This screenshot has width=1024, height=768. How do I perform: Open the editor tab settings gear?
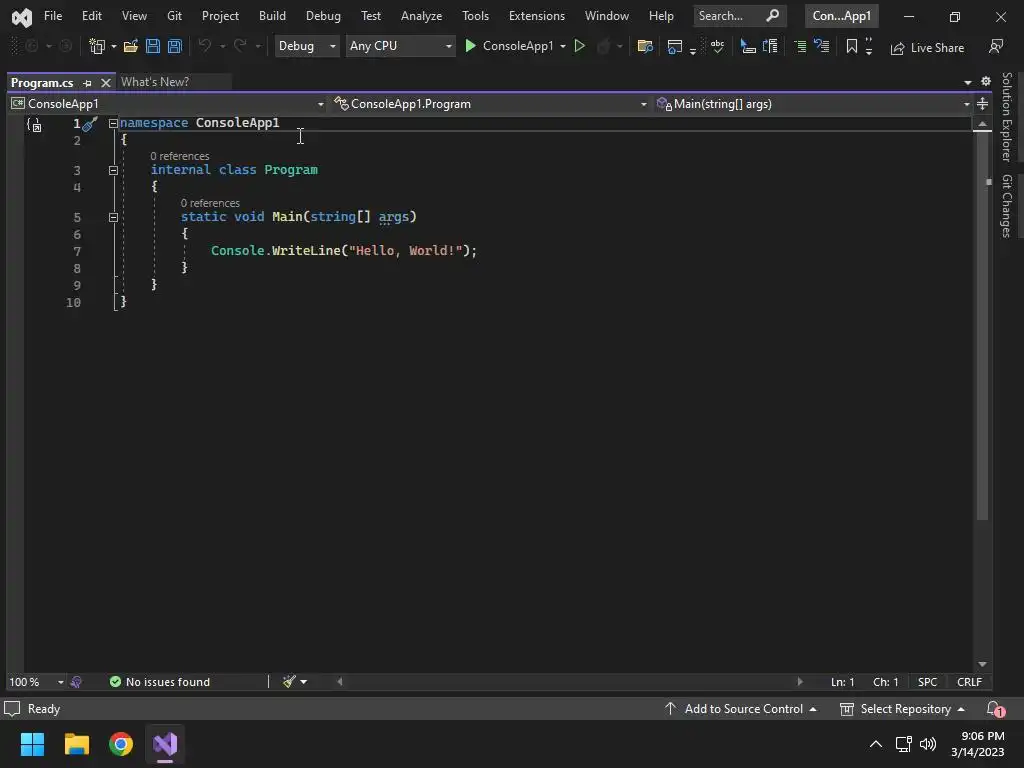point(986,82)
